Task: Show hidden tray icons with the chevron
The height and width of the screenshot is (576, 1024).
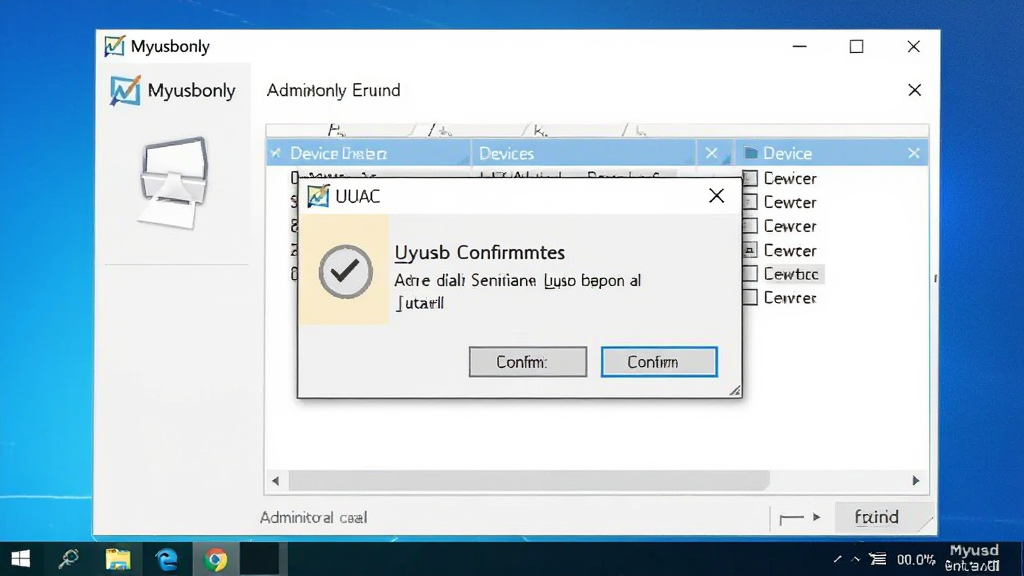Action: [856, 559]
